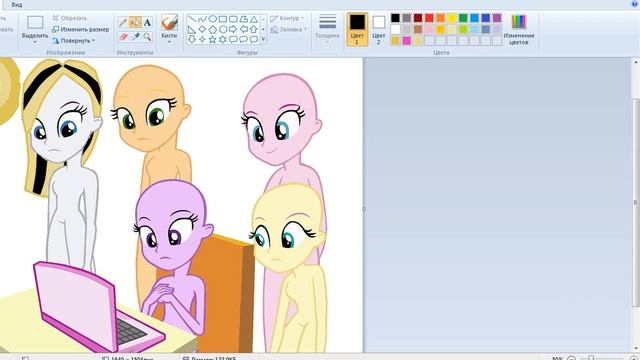Choose the straight Line shape
This screenshot has width=640, height=360.
click(x=192, y=19)
